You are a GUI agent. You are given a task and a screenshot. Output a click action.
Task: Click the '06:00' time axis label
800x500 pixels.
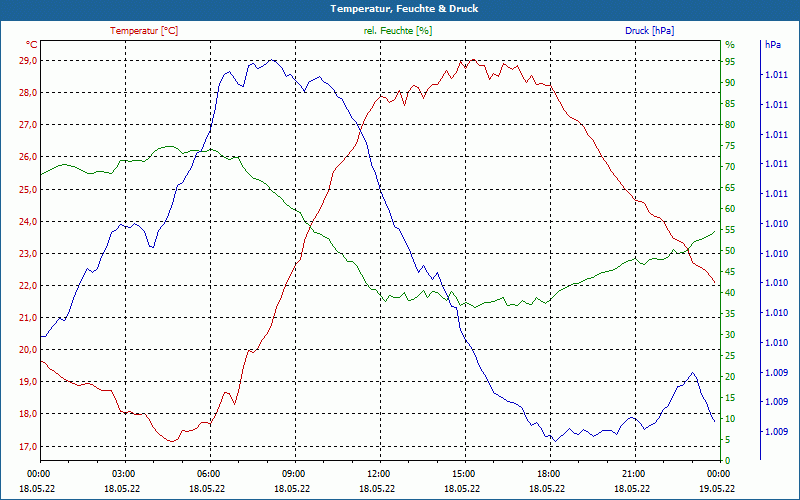pos(208,473)
